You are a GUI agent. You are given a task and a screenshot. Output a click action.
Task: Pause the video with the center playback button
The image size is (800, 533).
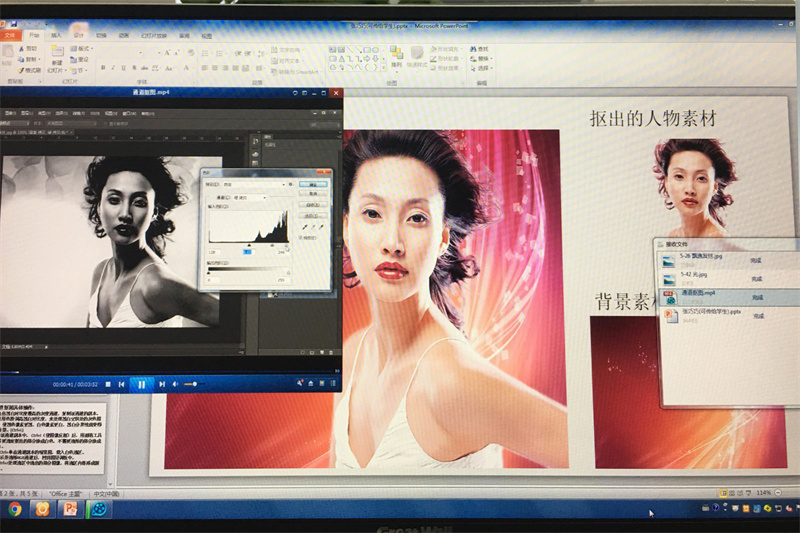click(142, 383)
